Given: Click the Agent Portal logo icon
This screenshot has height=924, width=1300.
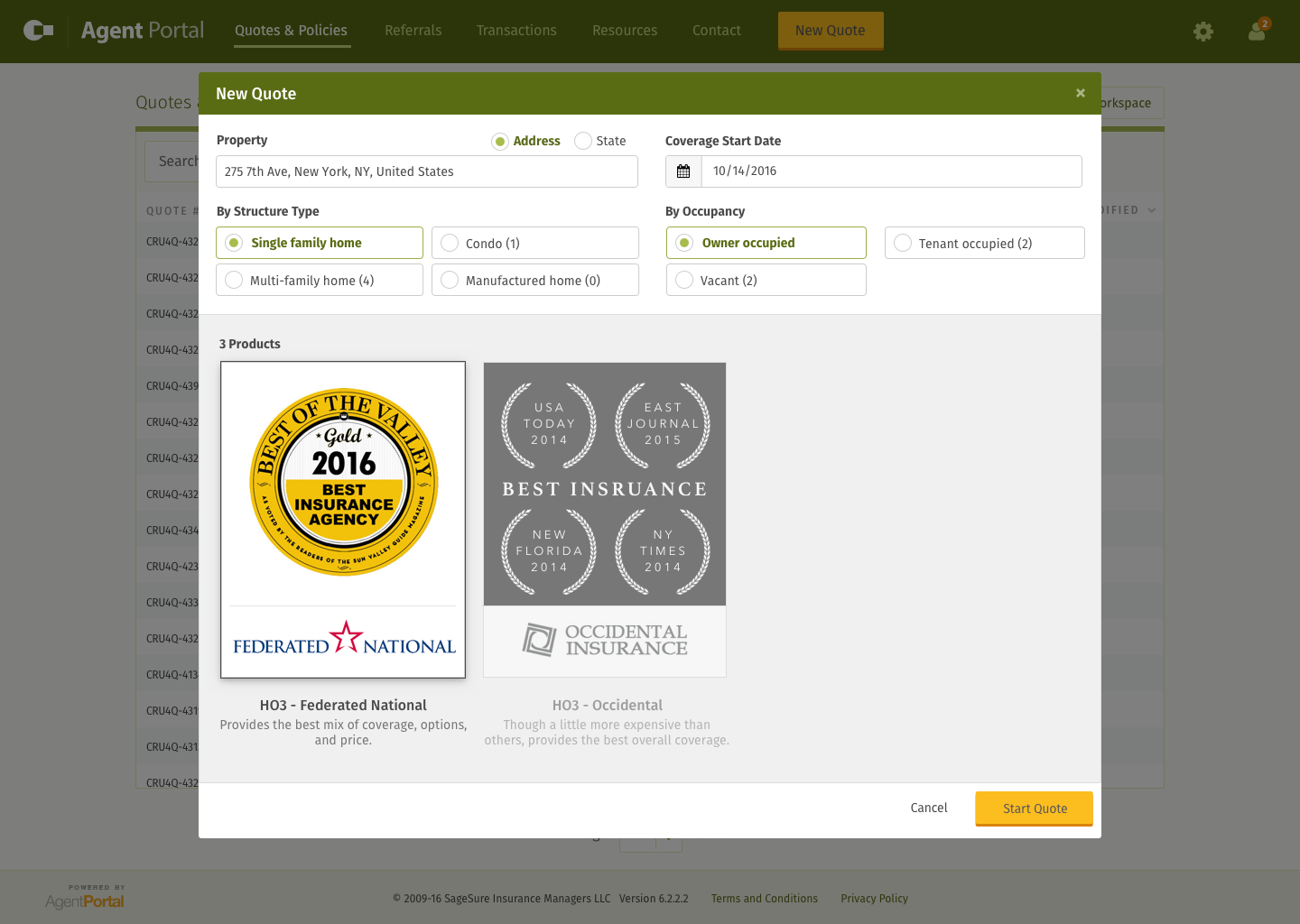Looking at the screenshot, I should [x=38, y=31].
